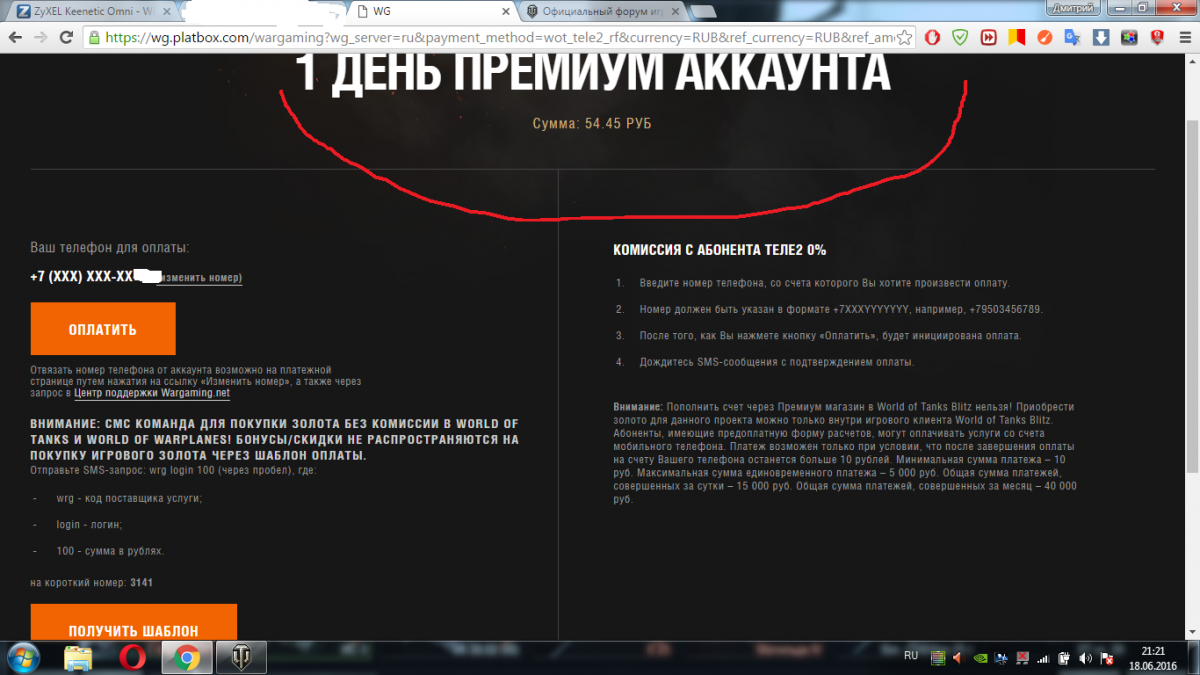Click 'Дождитесь SMS-сообщения' instruction step
Image resolution: width=1200 pixels, height=675 pixels.
pos(777,362)
